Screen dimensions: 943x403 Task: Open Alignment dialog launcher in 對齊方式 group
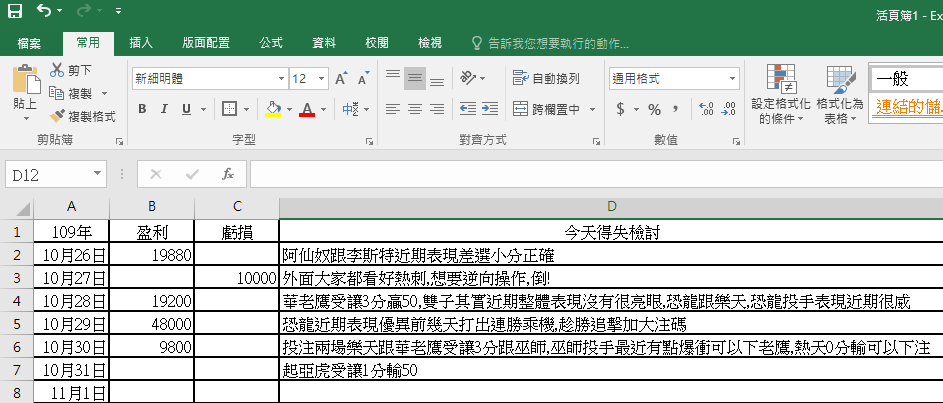(596, 141)
